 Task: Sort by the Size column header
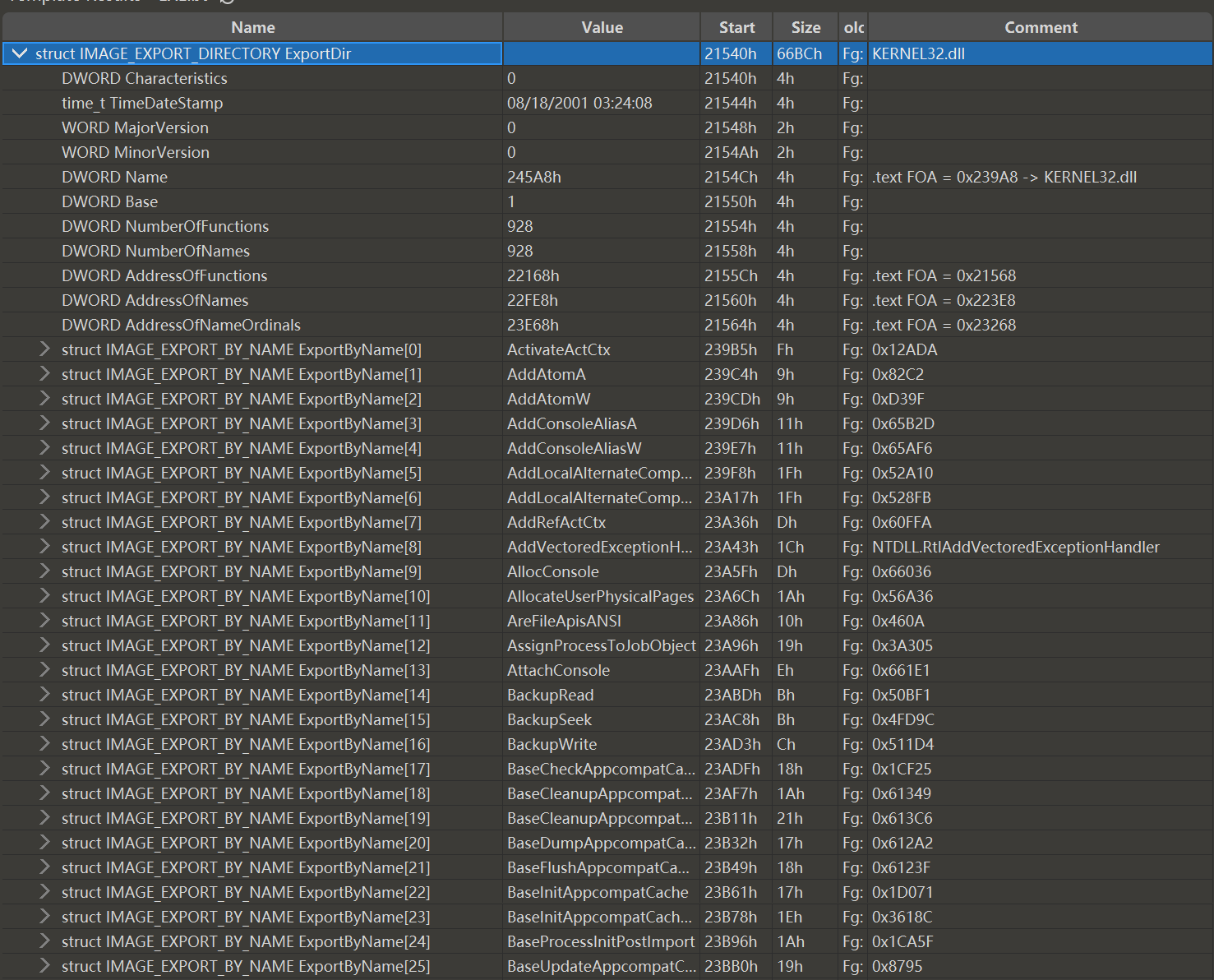805,27
